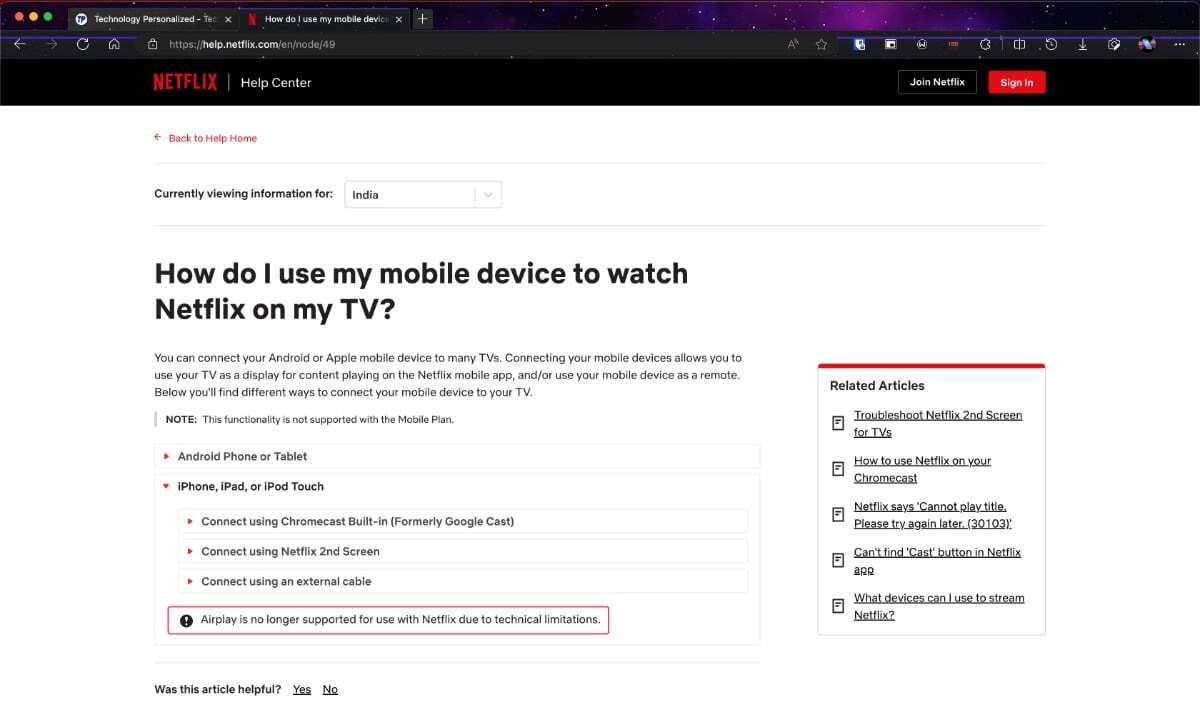
Task: Expand Connect using Netflix 2nd Screen
Action: tap(462, 551)
